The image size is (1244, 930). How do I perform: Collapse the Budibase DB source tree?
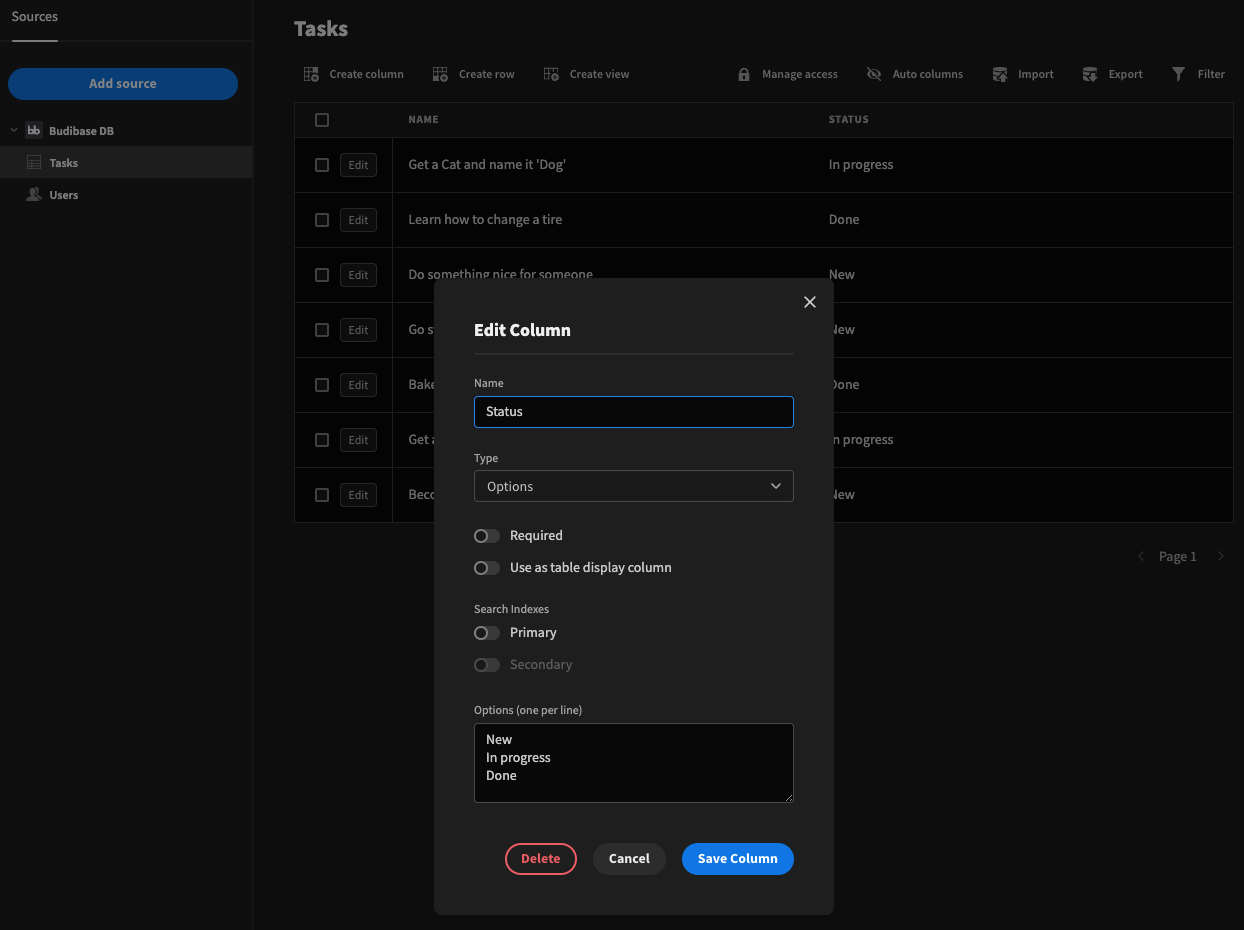14,131
